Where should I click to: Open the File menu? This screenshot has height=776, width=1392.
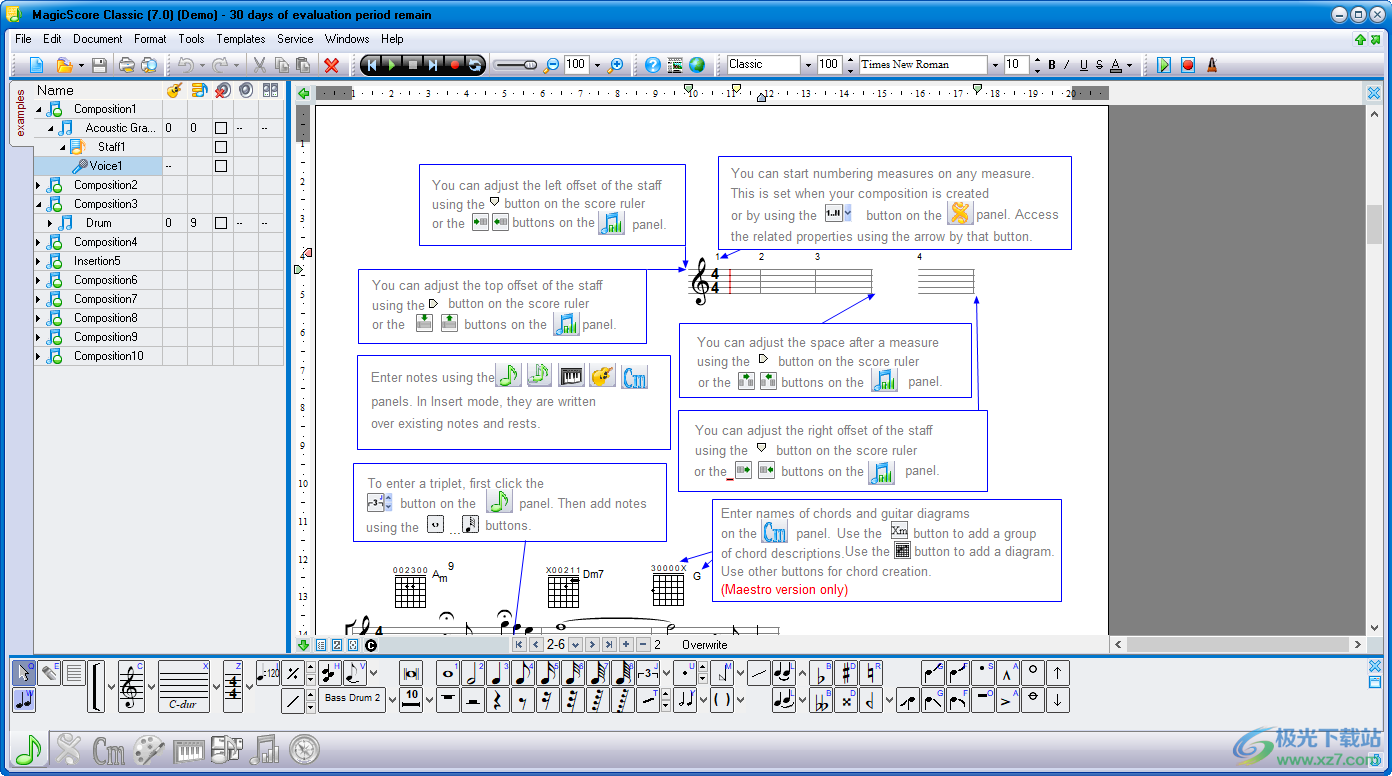[23, 39]
